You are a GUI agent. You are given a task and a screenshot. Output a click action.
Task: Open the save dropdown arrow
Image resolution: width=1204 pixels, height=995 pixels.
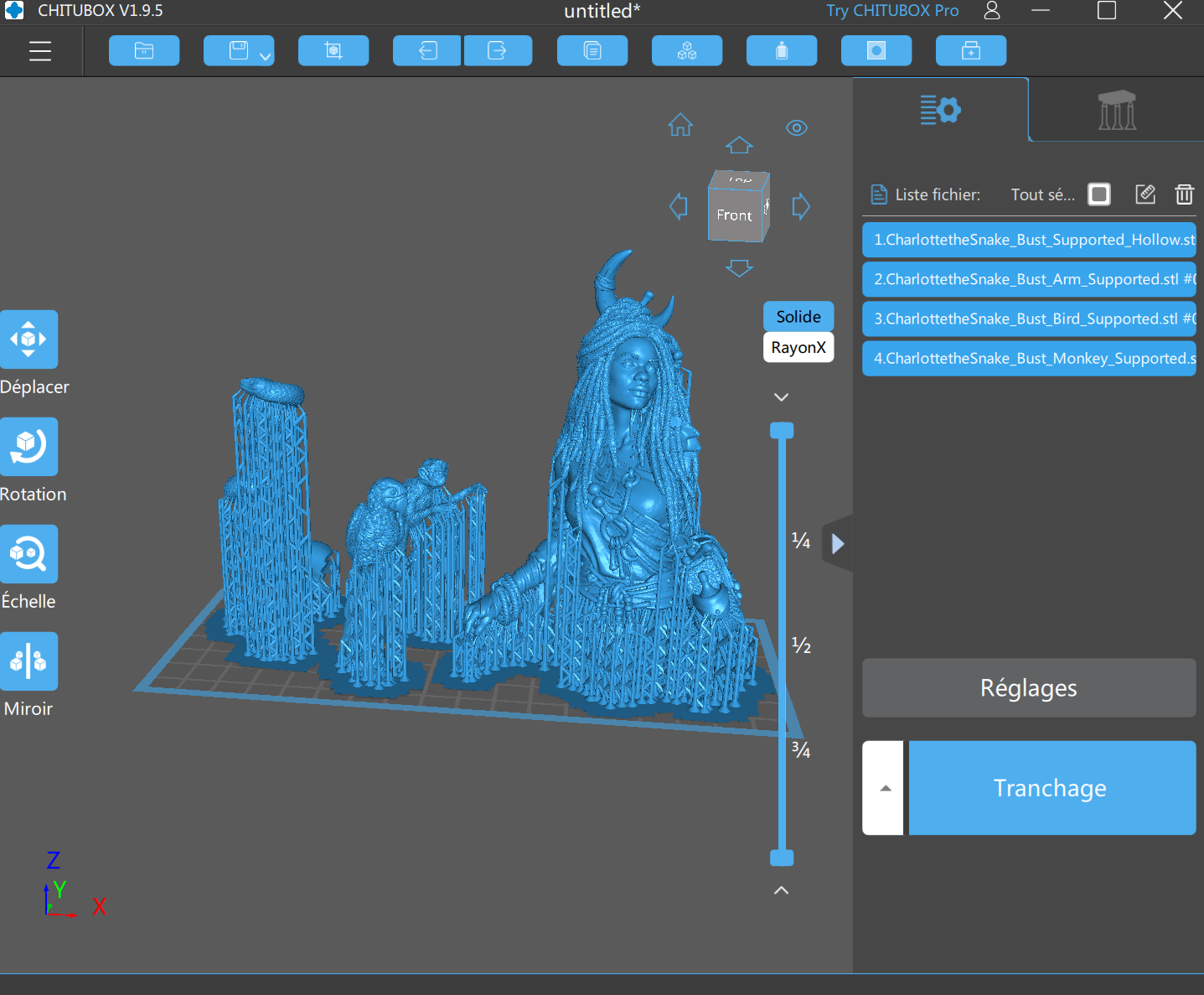click(265, 57)
